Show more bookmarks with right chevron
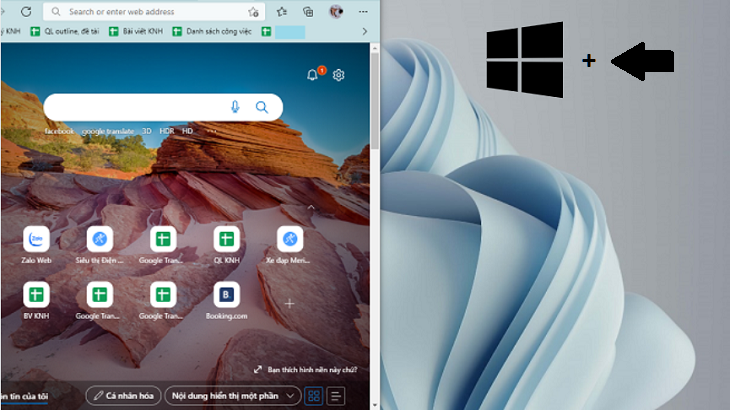The width and height of the screenshot is (730, 410). (x=365, y=32)
